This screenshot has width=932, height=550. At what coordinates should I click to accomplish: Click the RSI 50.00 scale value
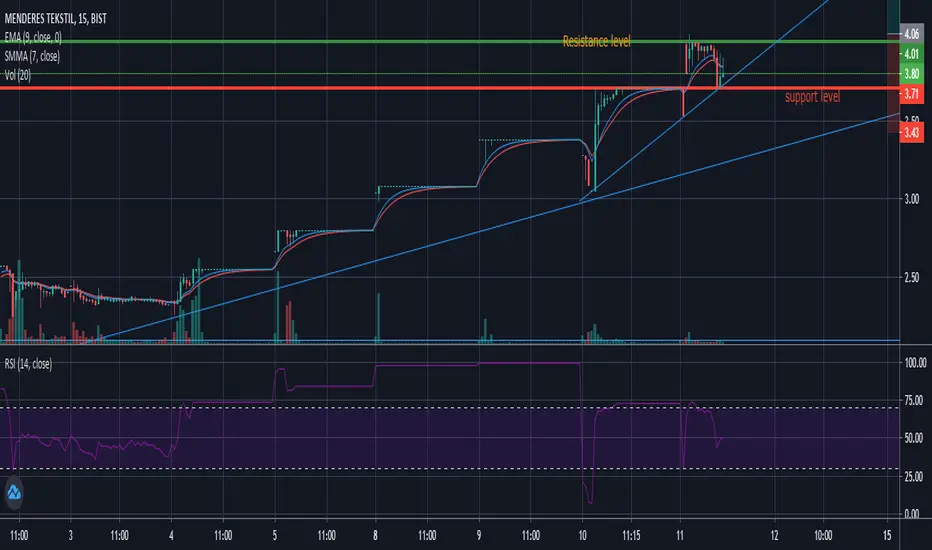click(x=914, y=438)
